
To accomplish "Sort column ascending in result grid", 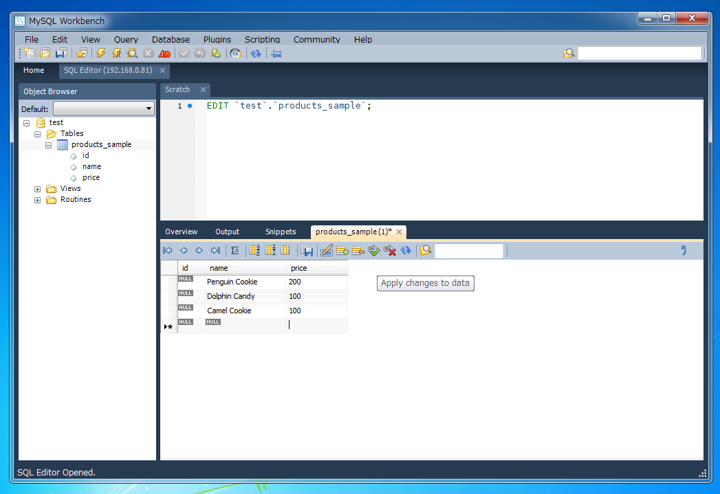I will pos(254,250).
